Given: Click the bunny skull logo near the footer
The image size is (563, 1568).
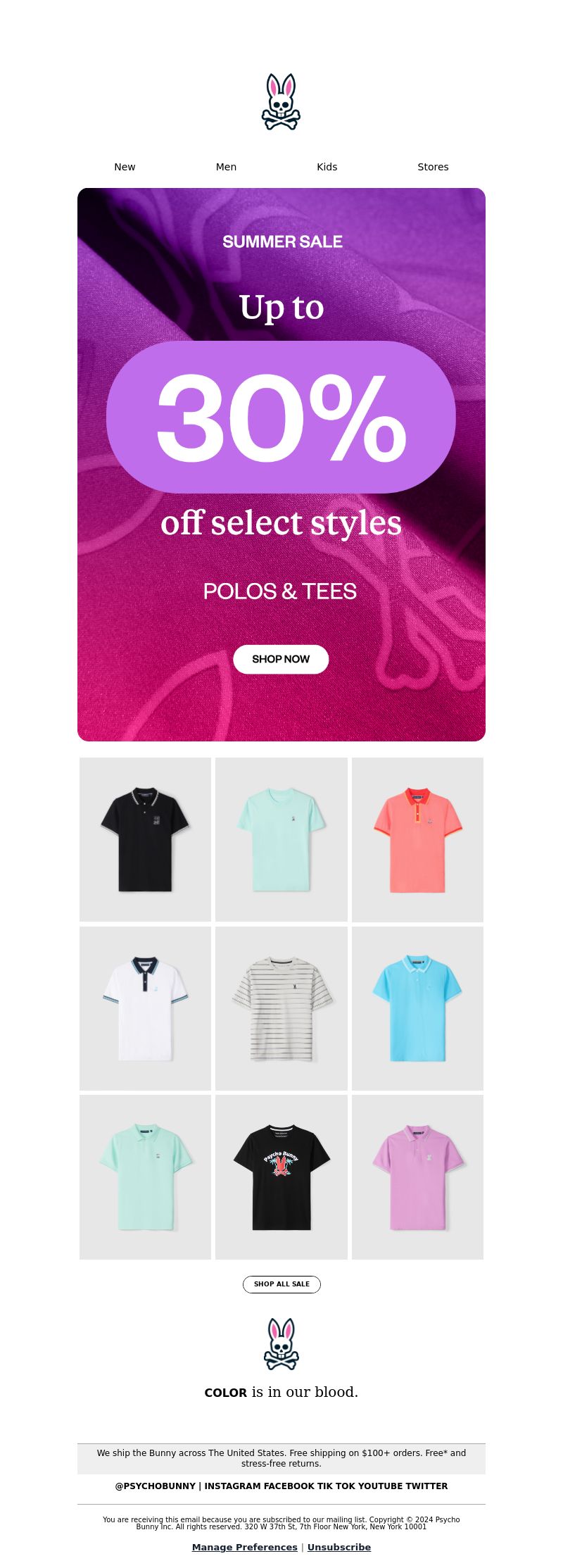Looking at the screenshot, I should coord(281,1344).
